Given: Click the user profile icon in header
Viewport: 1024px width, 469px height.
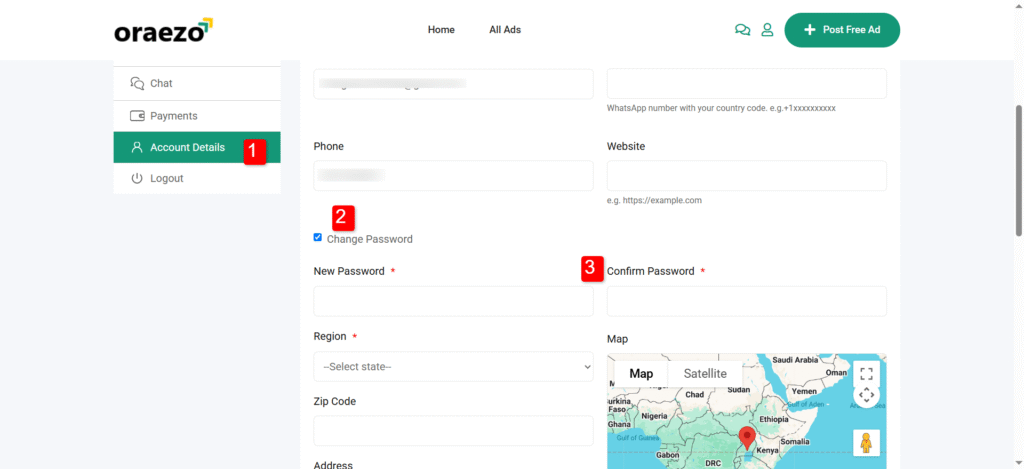Looking at the screenshot, I should coord(767,30).
